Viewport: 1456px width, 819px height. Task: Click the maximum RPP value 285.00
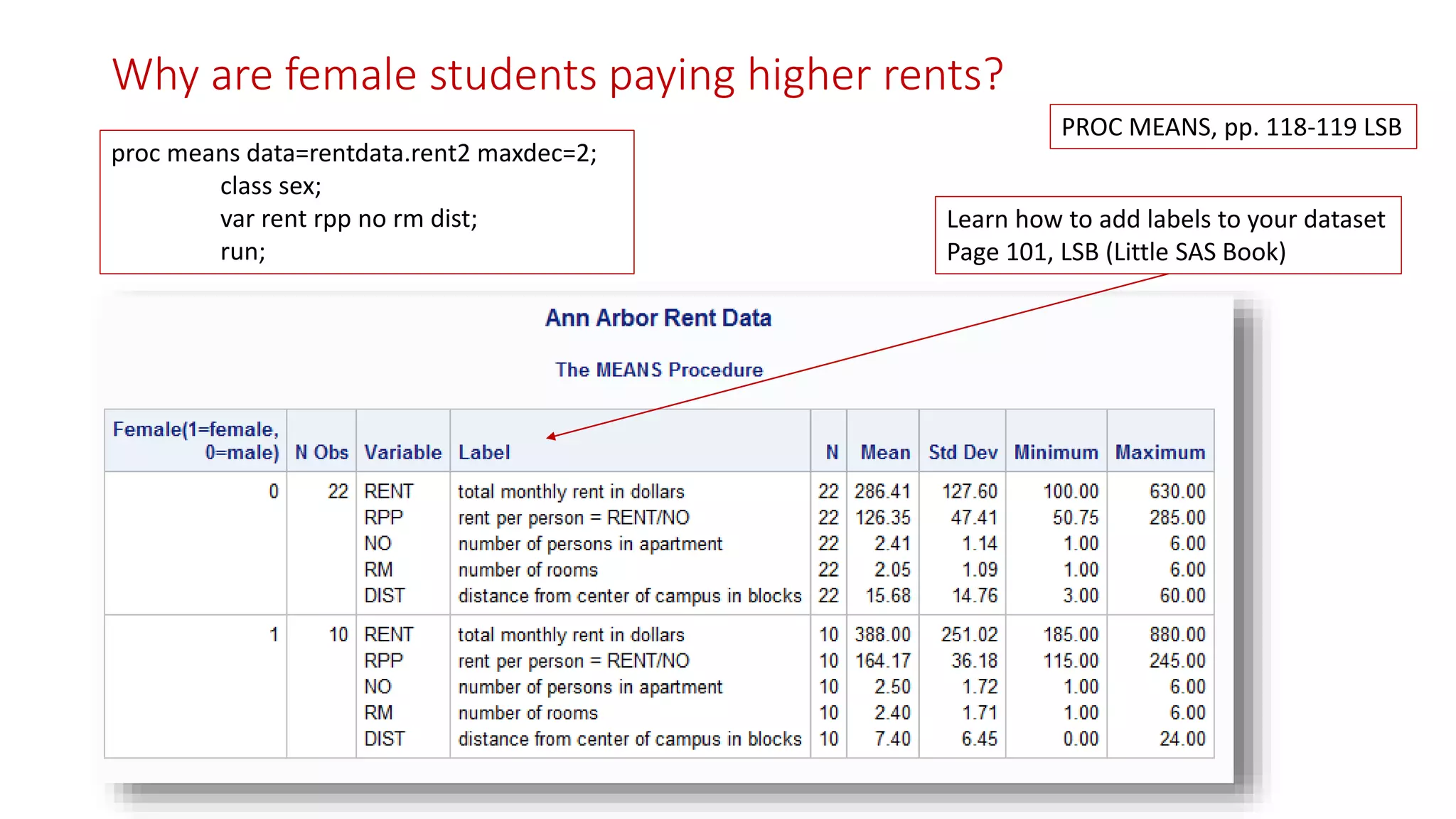click(x=1177, y=518)
